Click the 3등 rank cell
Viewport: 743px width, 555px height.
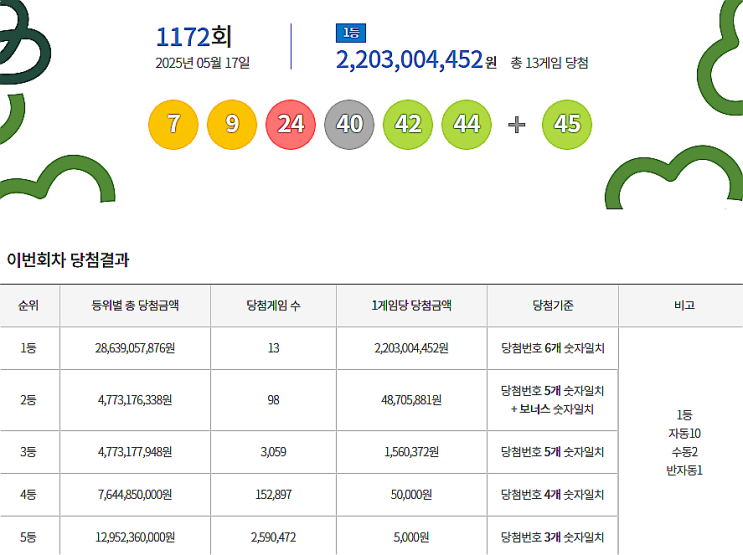pyautogui.click(x=28, y=452)
